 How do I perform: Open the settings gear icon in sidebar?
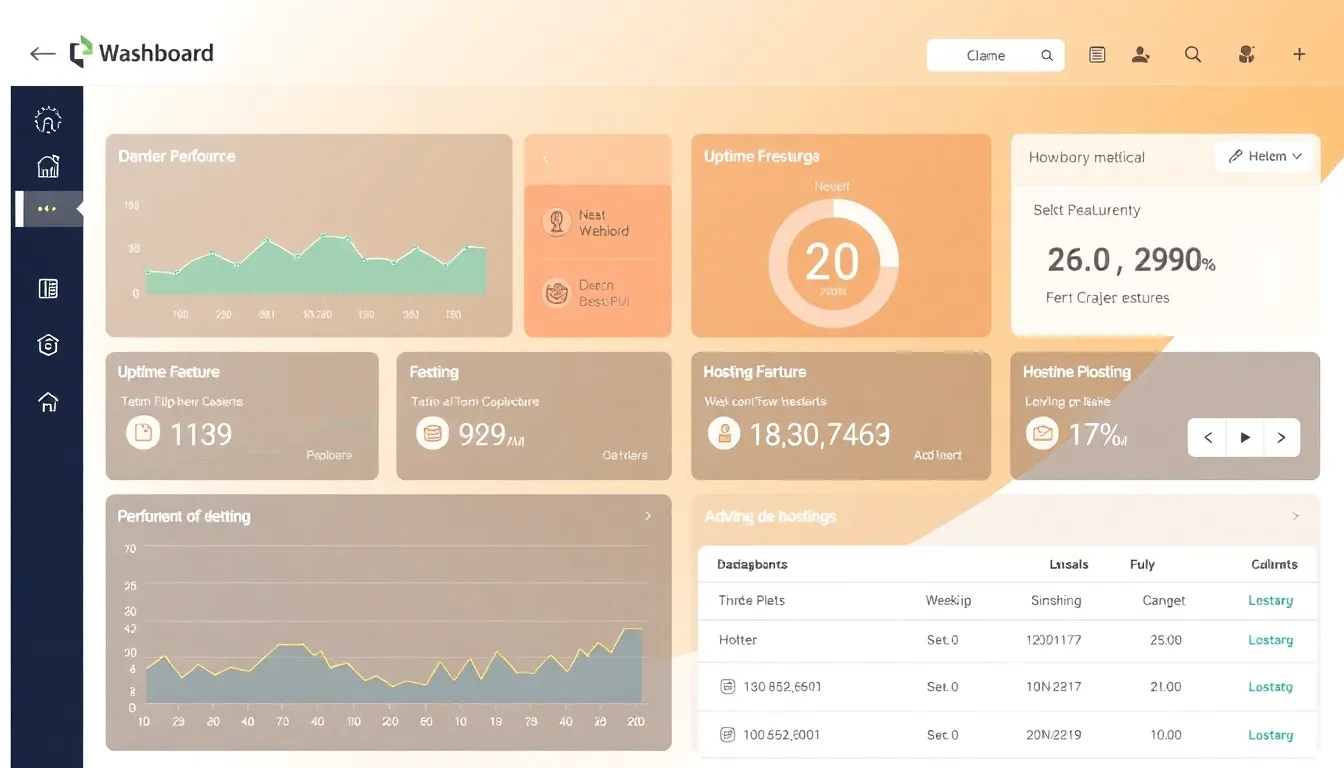point(47,119)
